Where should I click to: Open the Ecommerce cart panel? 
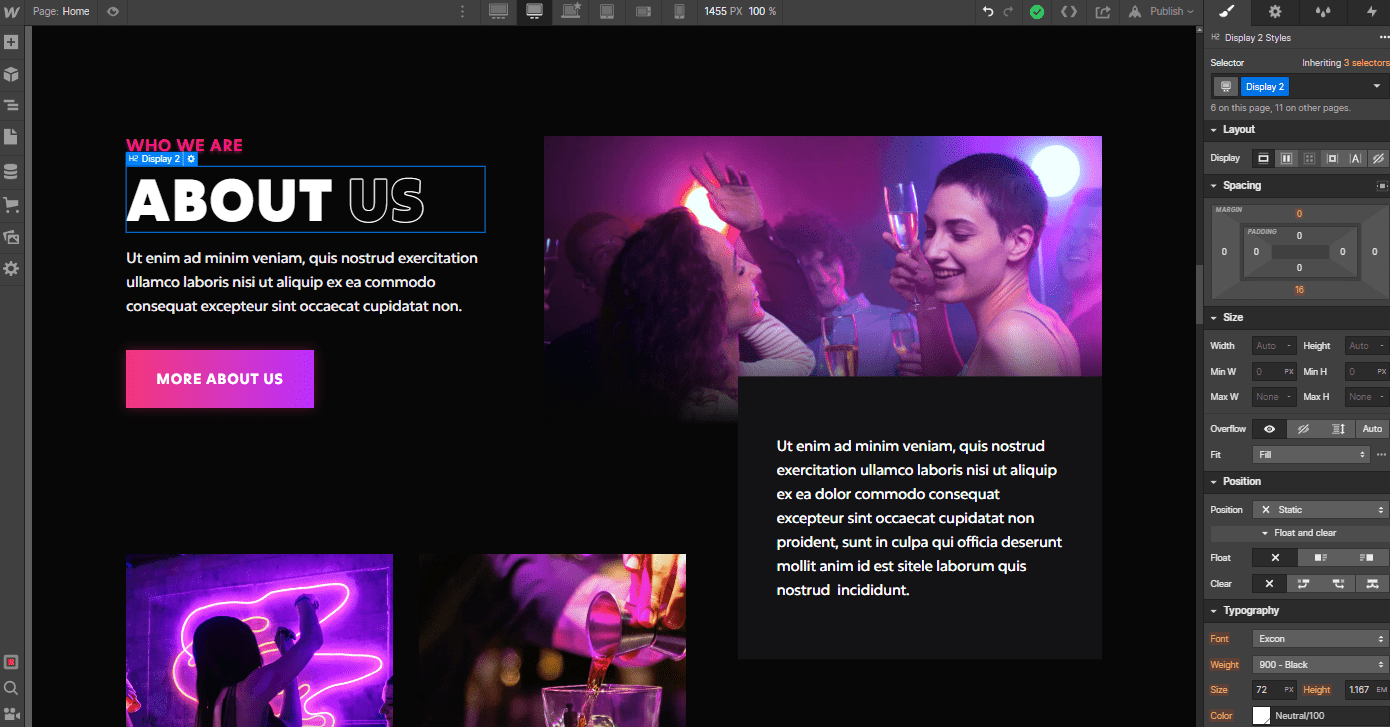point(11,204)
